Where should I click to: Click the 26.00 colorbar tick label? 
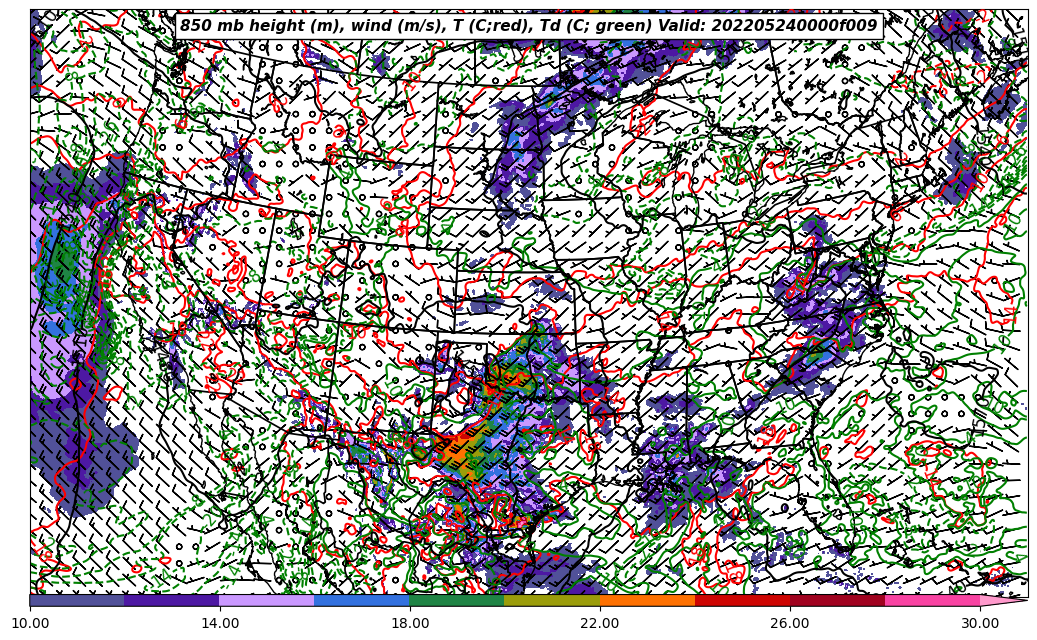pyautogui.click(x=790, y=623)
